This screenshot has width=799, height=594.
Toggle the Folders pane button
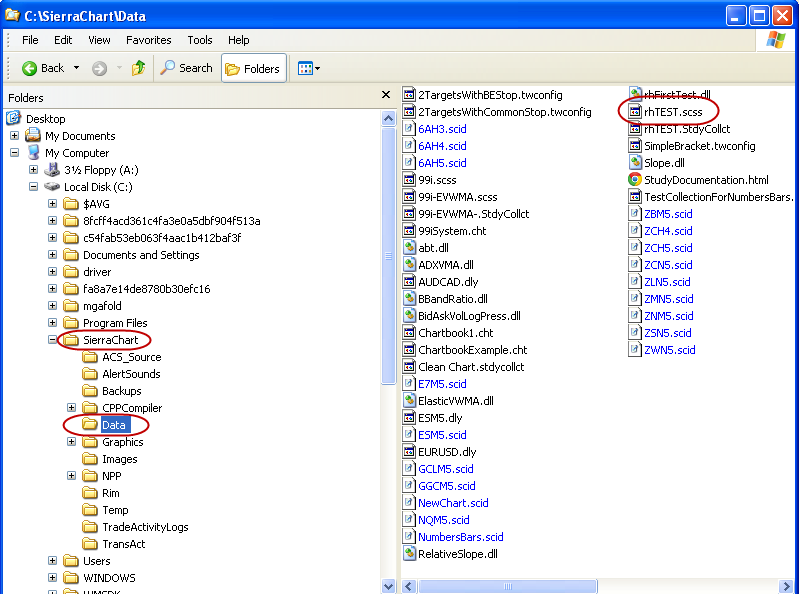pyautogui.click(x=253, y=68)
